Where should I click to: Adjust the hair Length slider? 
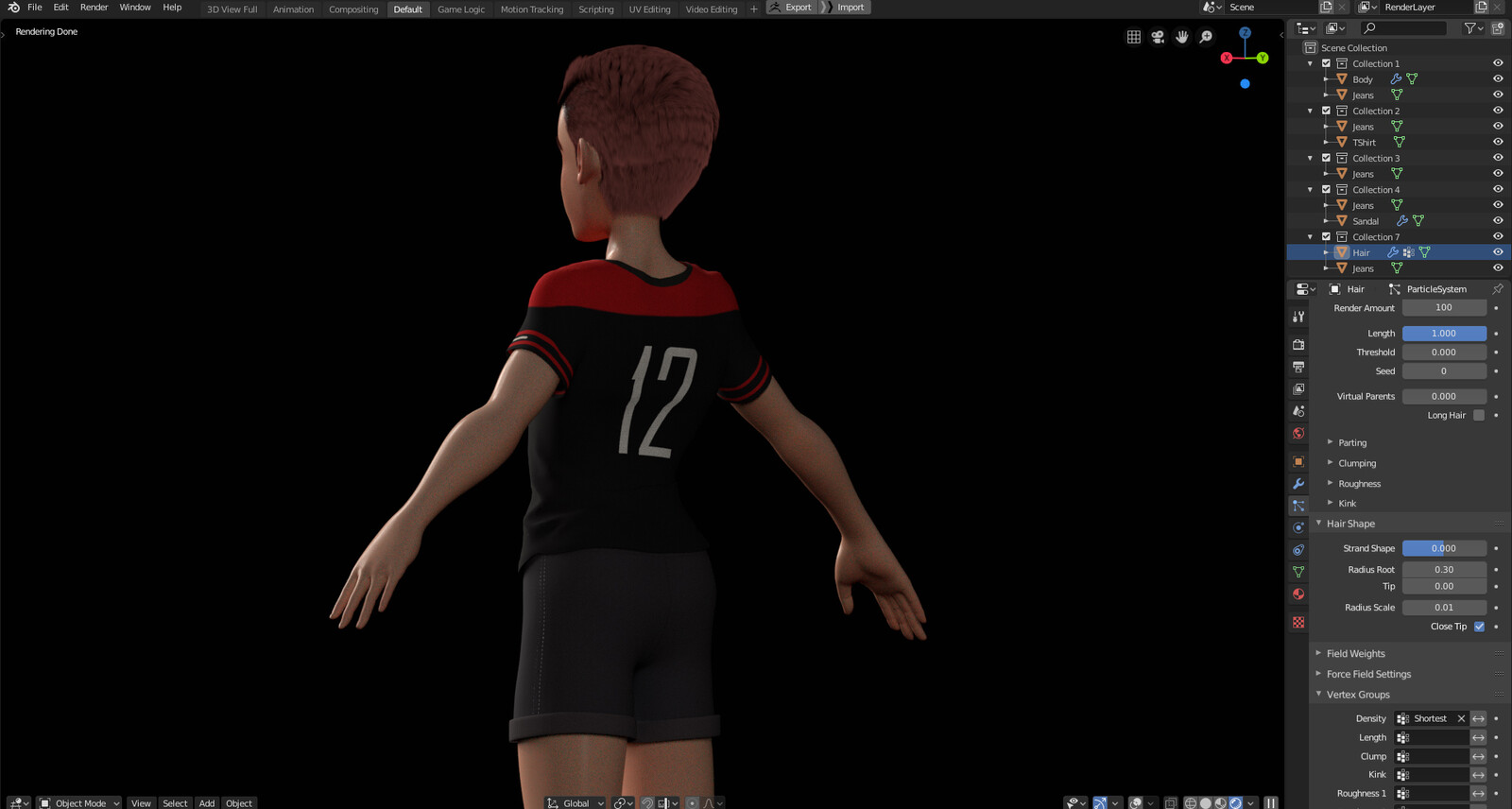point(1444,334)
